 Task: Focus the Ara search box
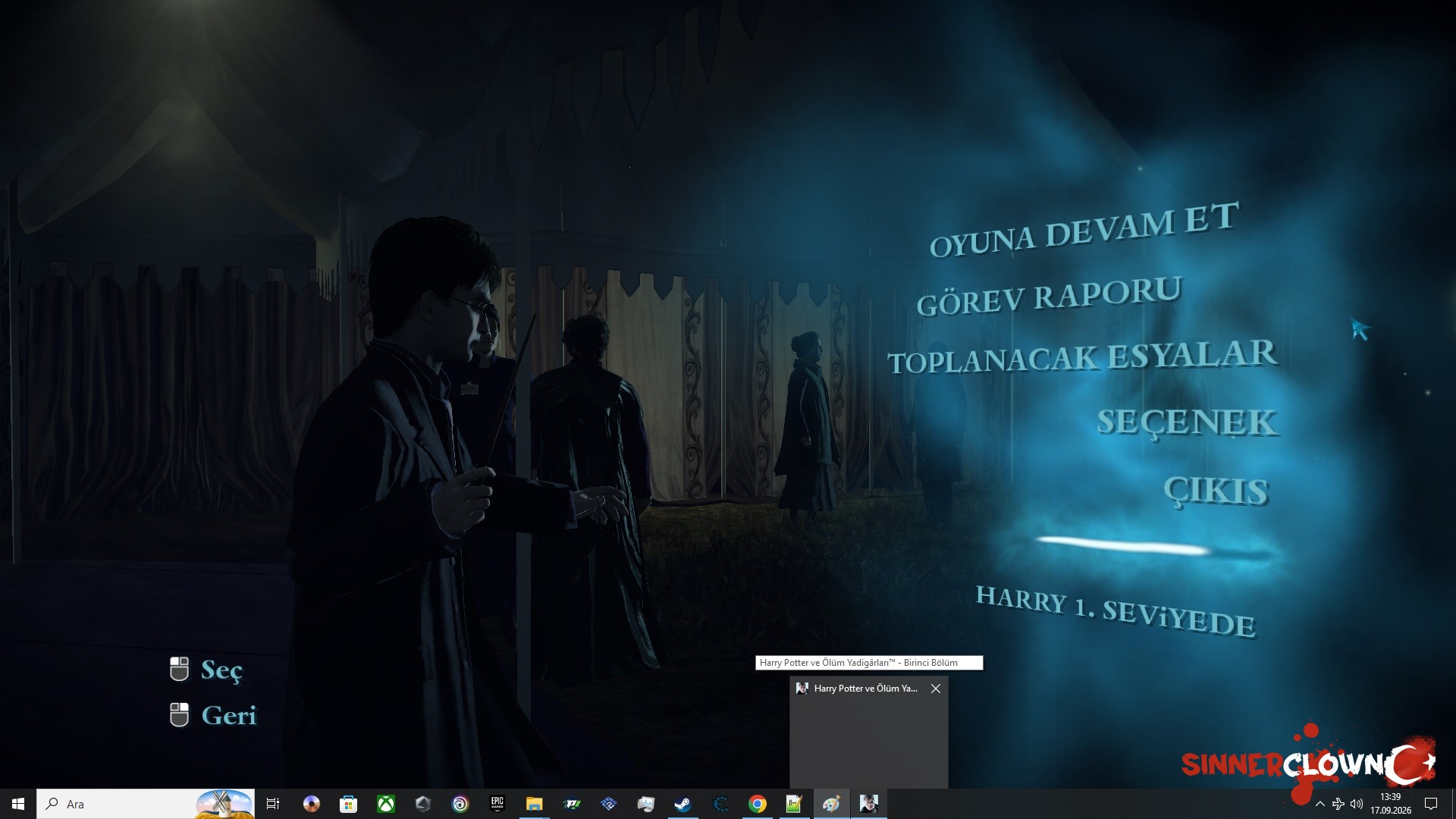point(146,804)
